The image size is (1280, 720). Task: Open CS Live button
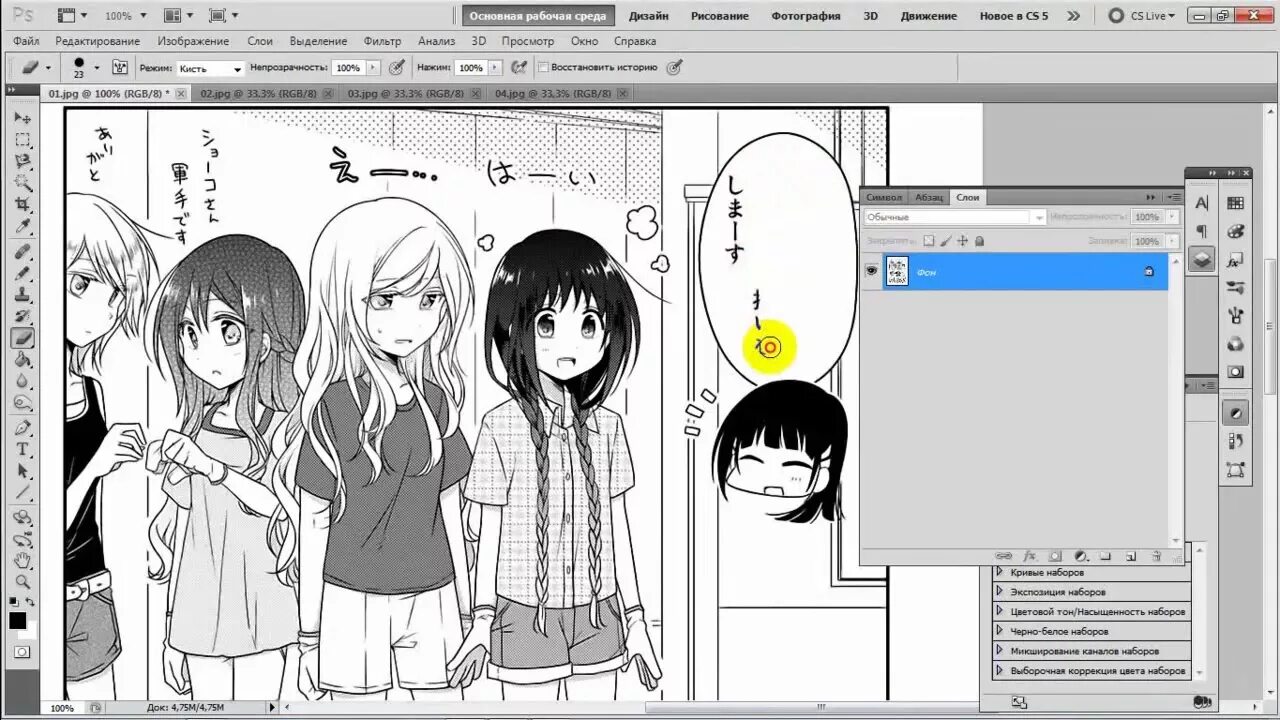click(1142, 16)
